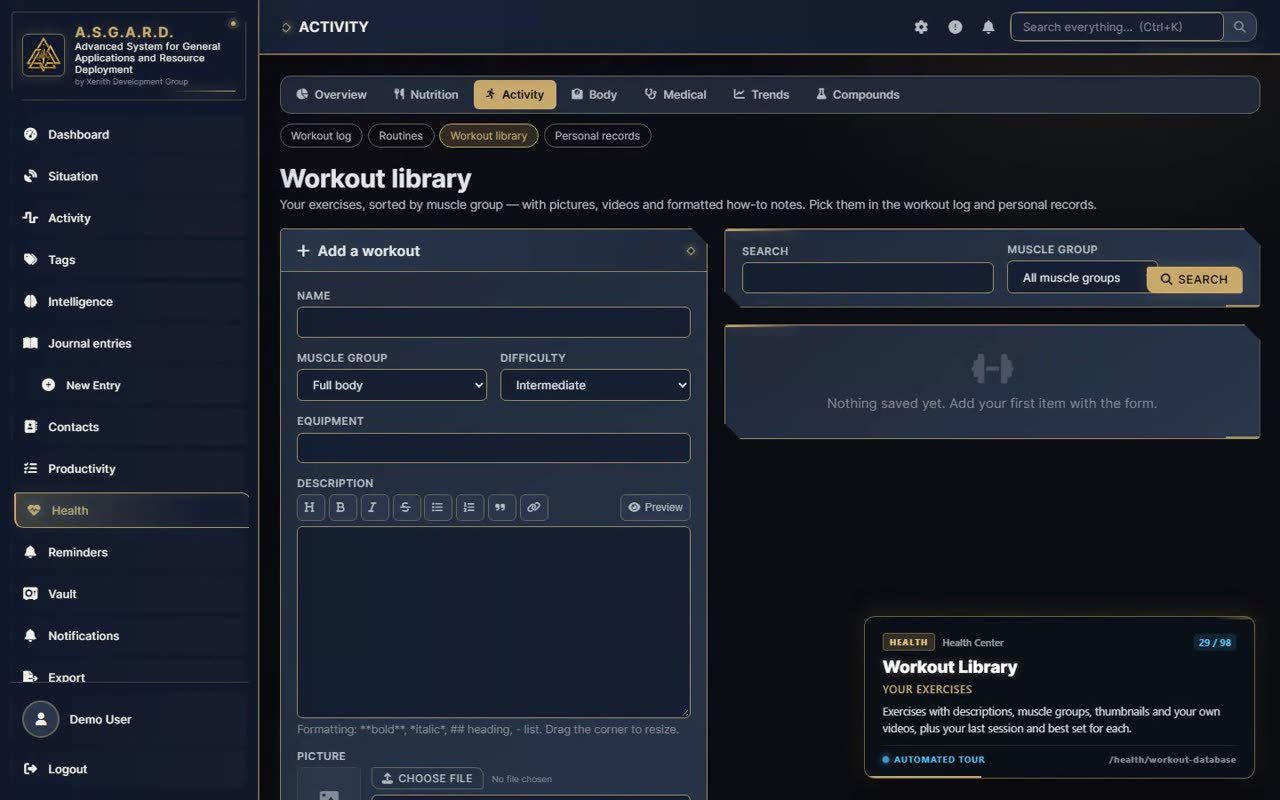Screen dimensions: 1280x800
Task: Select the Personal records sub-tab
Action: [x=597, y=136]
